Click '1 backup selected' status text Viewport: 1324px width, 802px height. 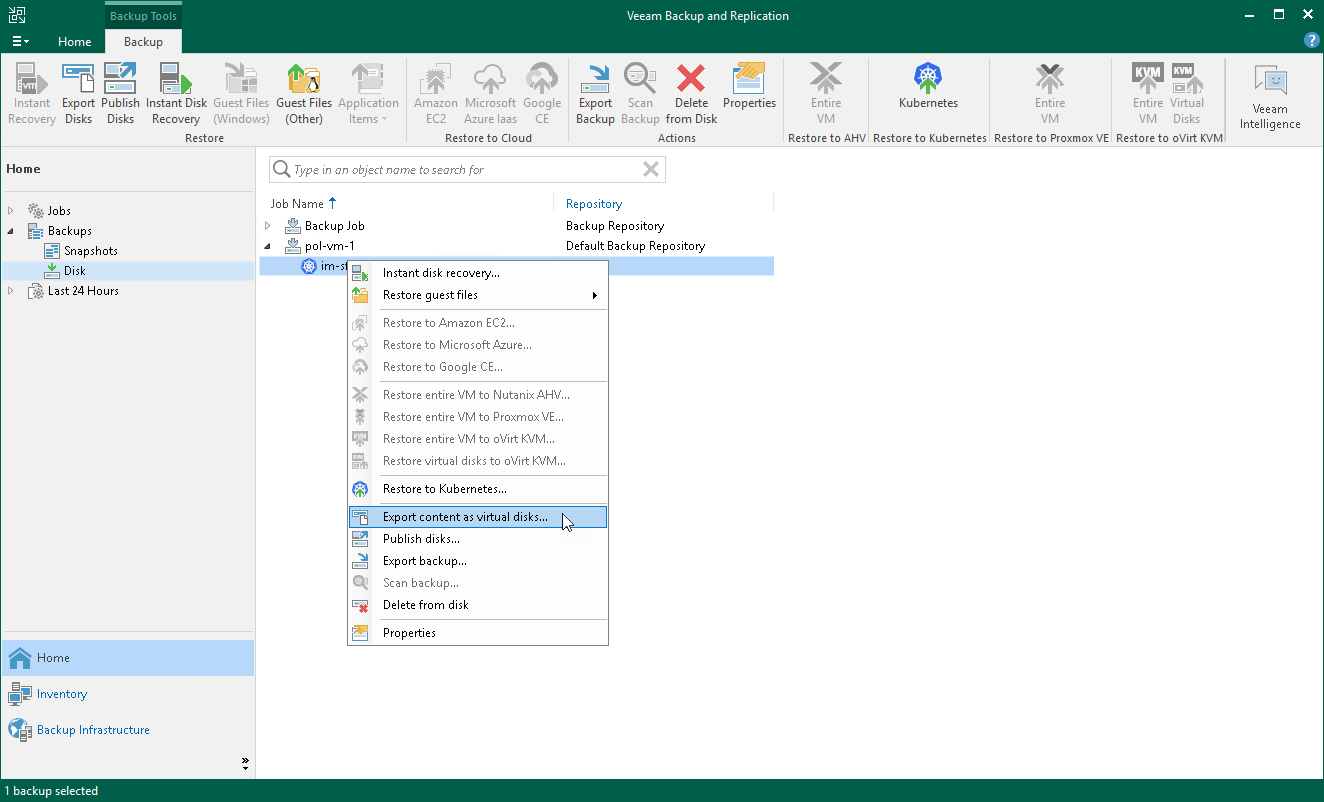[x=52, y=791]
